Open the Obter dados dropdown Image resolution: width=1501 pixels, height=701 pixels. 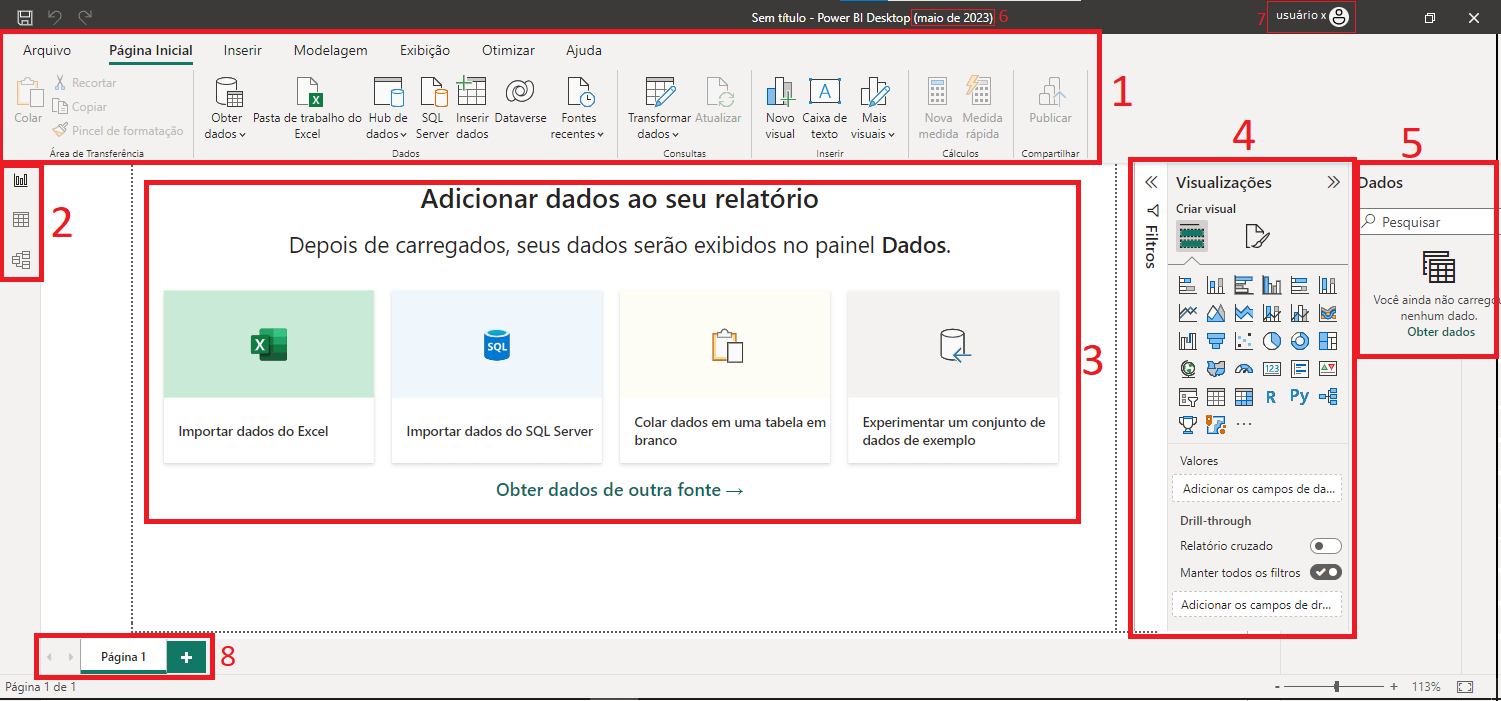click(227, 108)
